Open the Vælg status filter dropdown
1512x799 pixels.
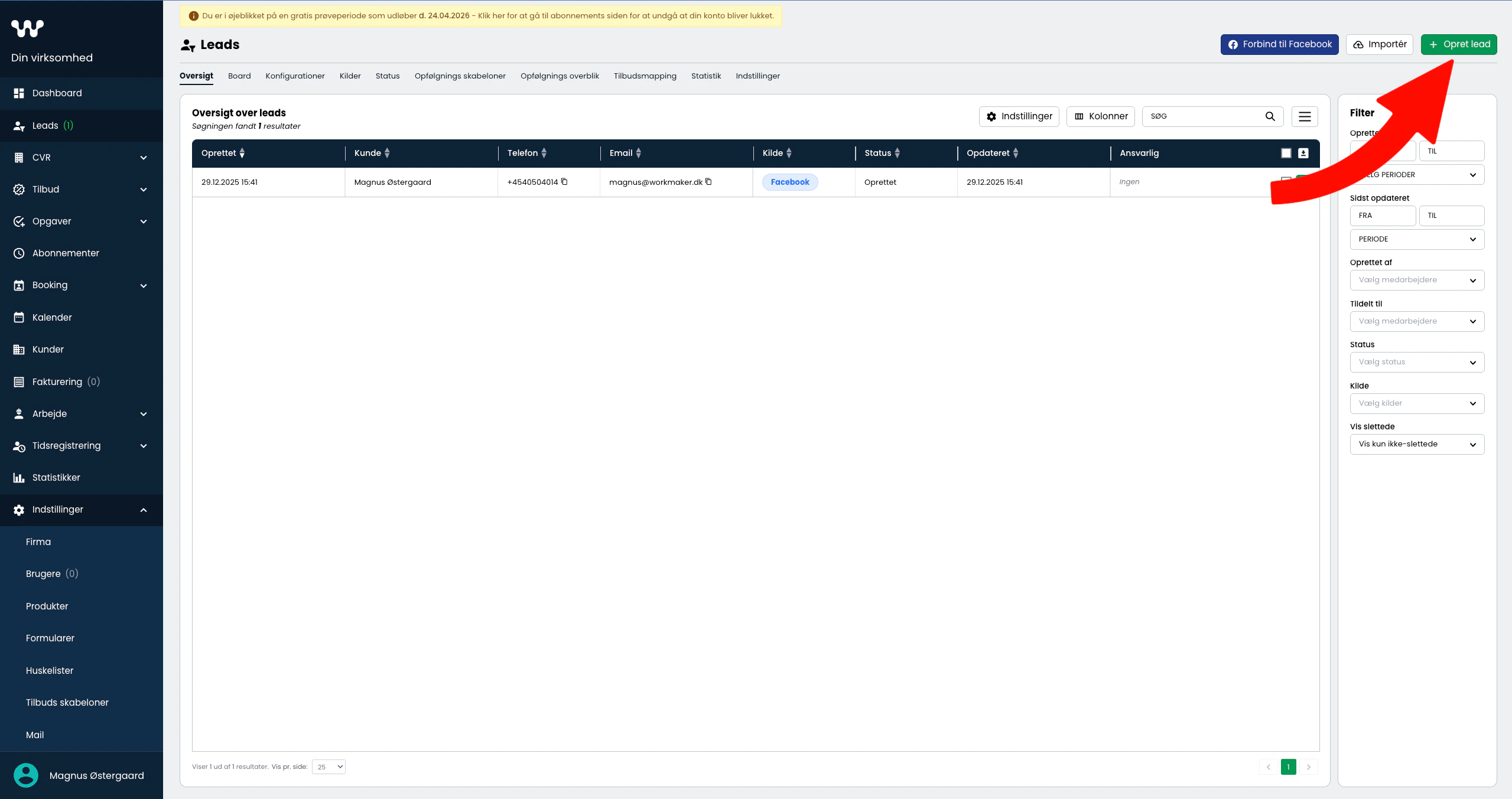click(x=1416, y=362)
